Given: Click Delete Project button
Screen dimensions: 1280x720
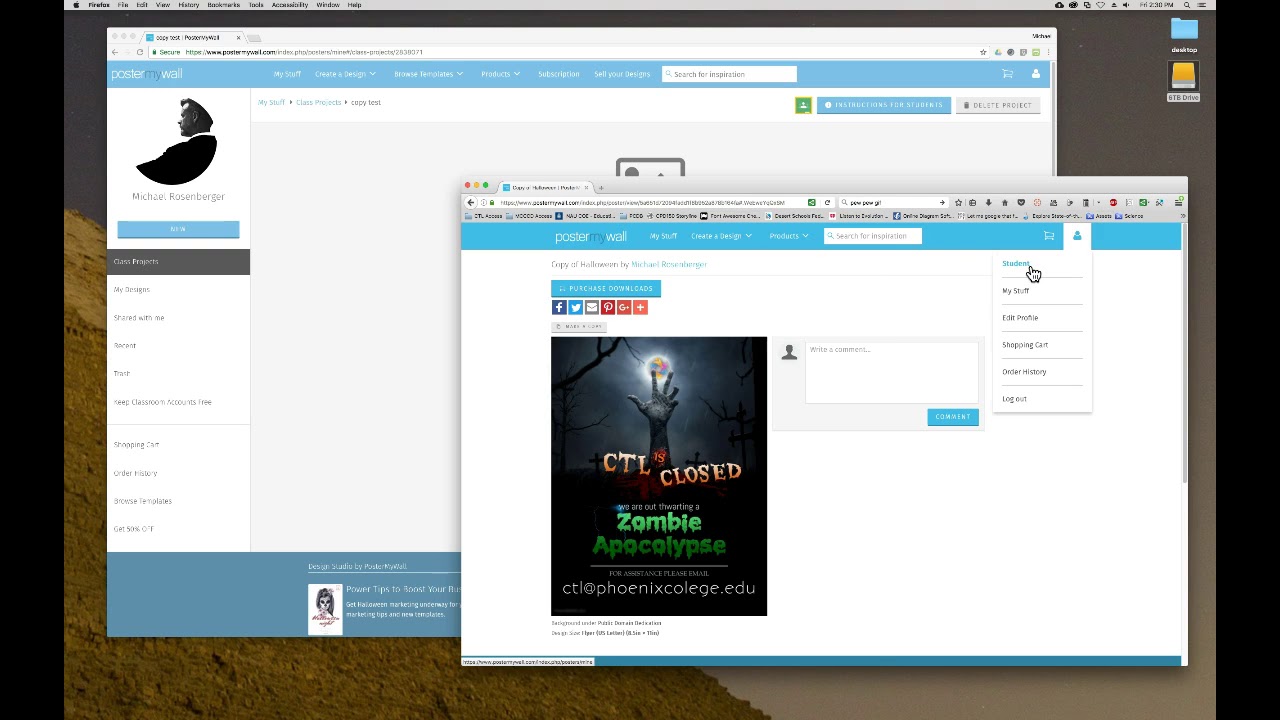Looking at the screenshot, I should point(998,105).
